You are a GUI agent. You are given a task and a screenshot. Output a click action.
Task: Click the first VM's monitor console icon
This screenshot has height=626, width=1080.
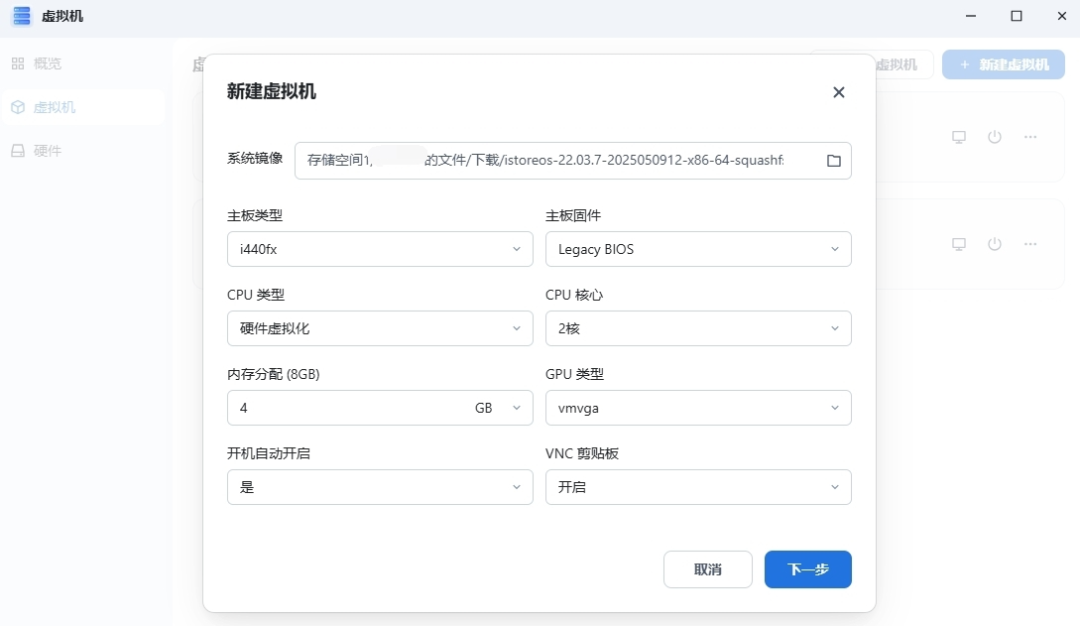click(958, 137)
